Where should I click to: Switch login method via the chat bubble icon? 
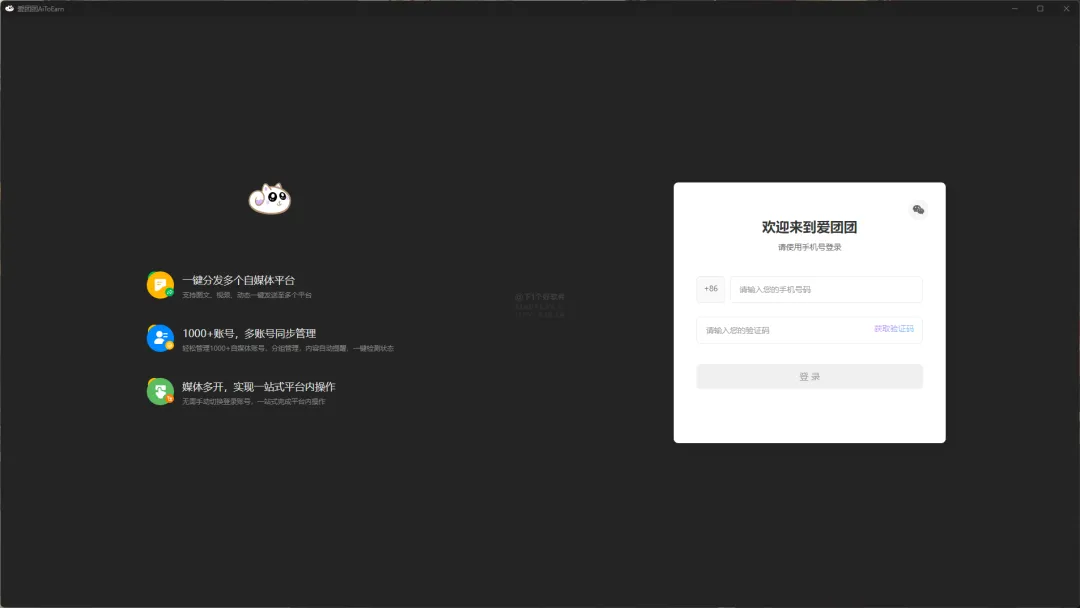click(x=917, y=210)
